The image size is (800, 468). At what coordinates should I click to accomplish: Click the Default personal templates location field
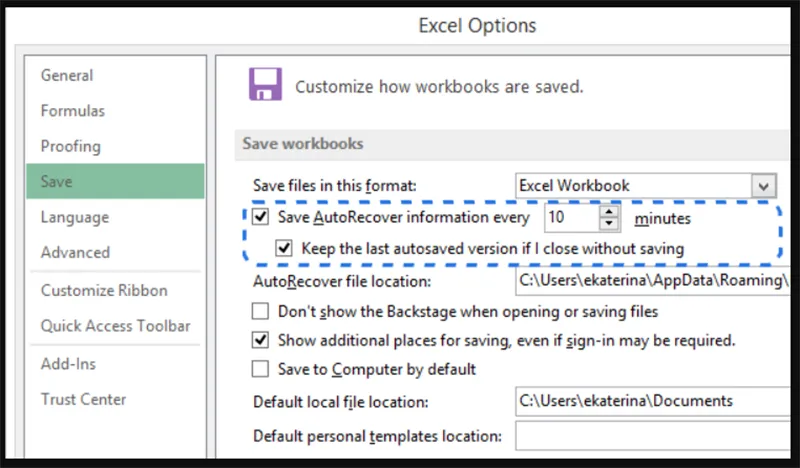tap(653, 436)
